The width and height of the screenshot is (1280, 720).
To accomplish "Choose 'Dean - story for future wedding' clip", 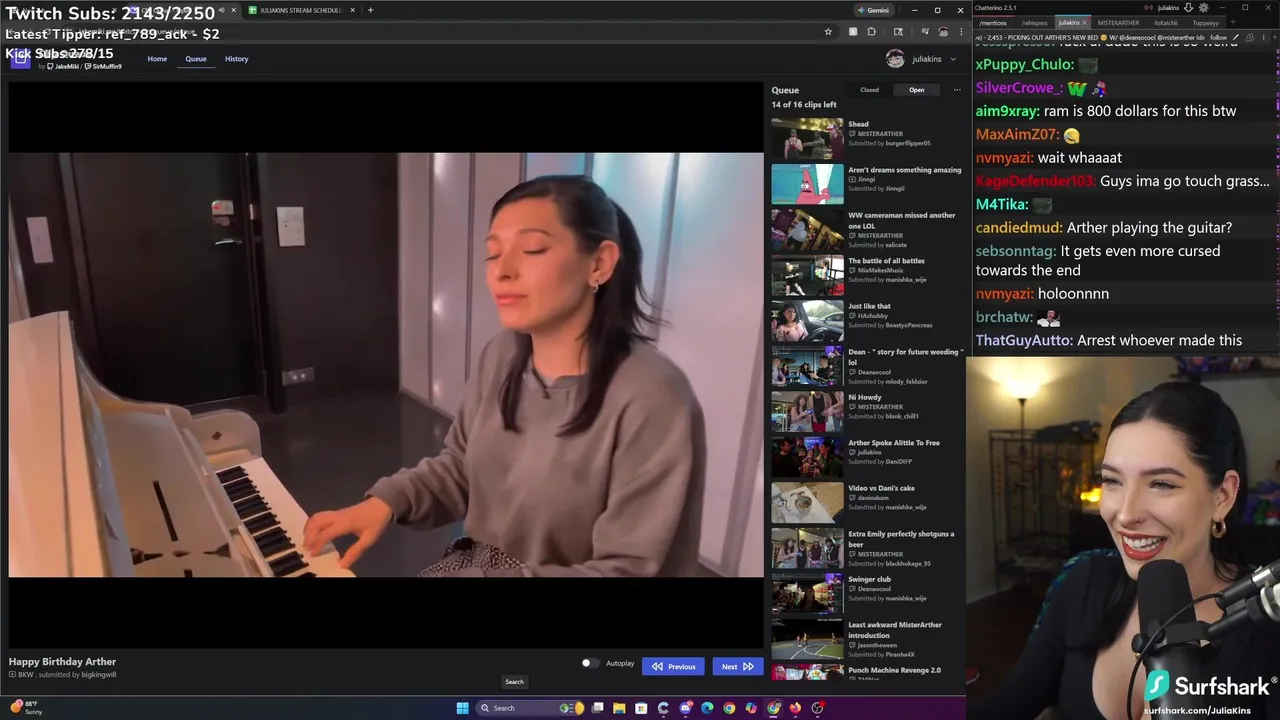I will 807,366.
